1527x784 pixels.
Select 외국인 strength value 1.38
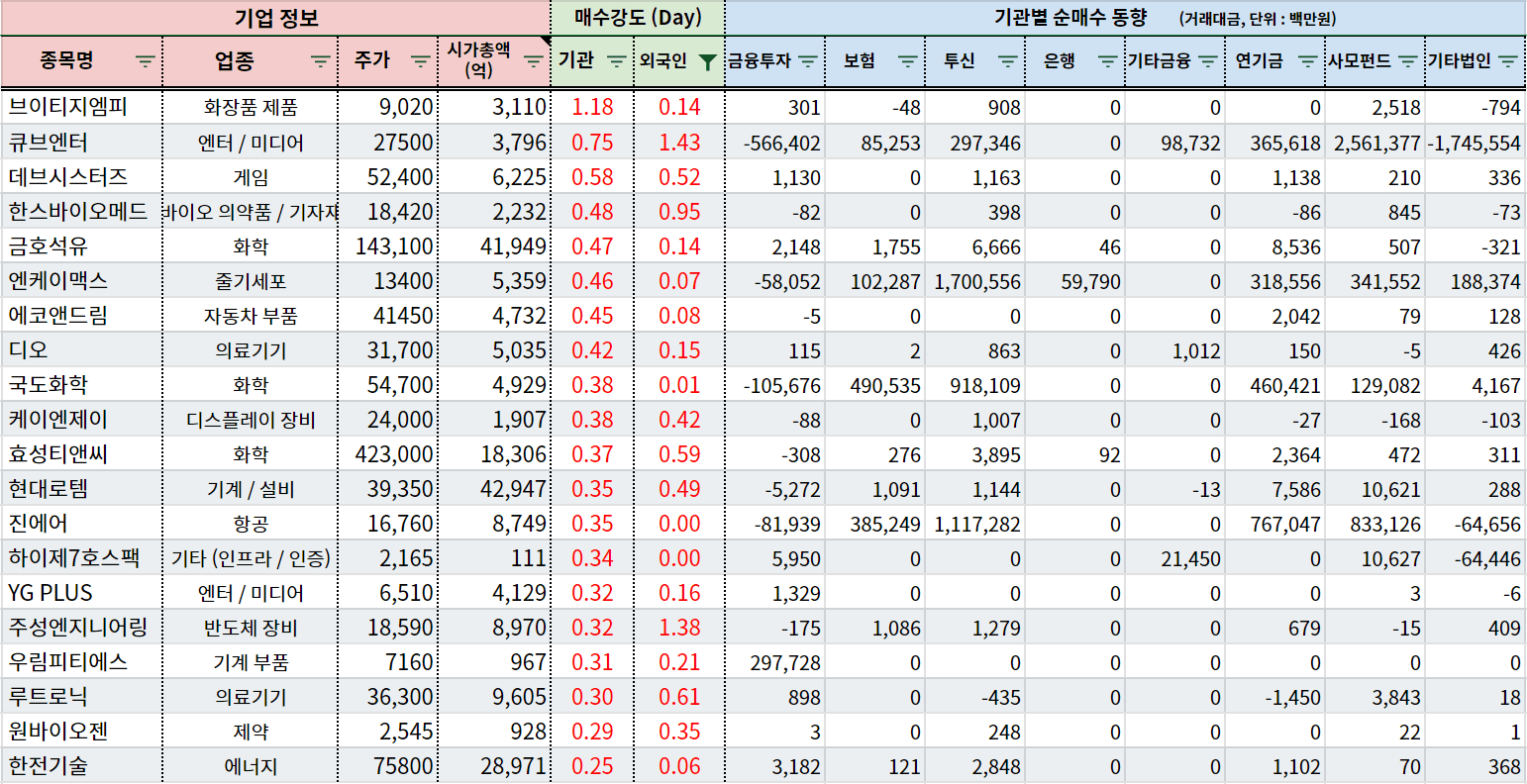tap(679, 627)
